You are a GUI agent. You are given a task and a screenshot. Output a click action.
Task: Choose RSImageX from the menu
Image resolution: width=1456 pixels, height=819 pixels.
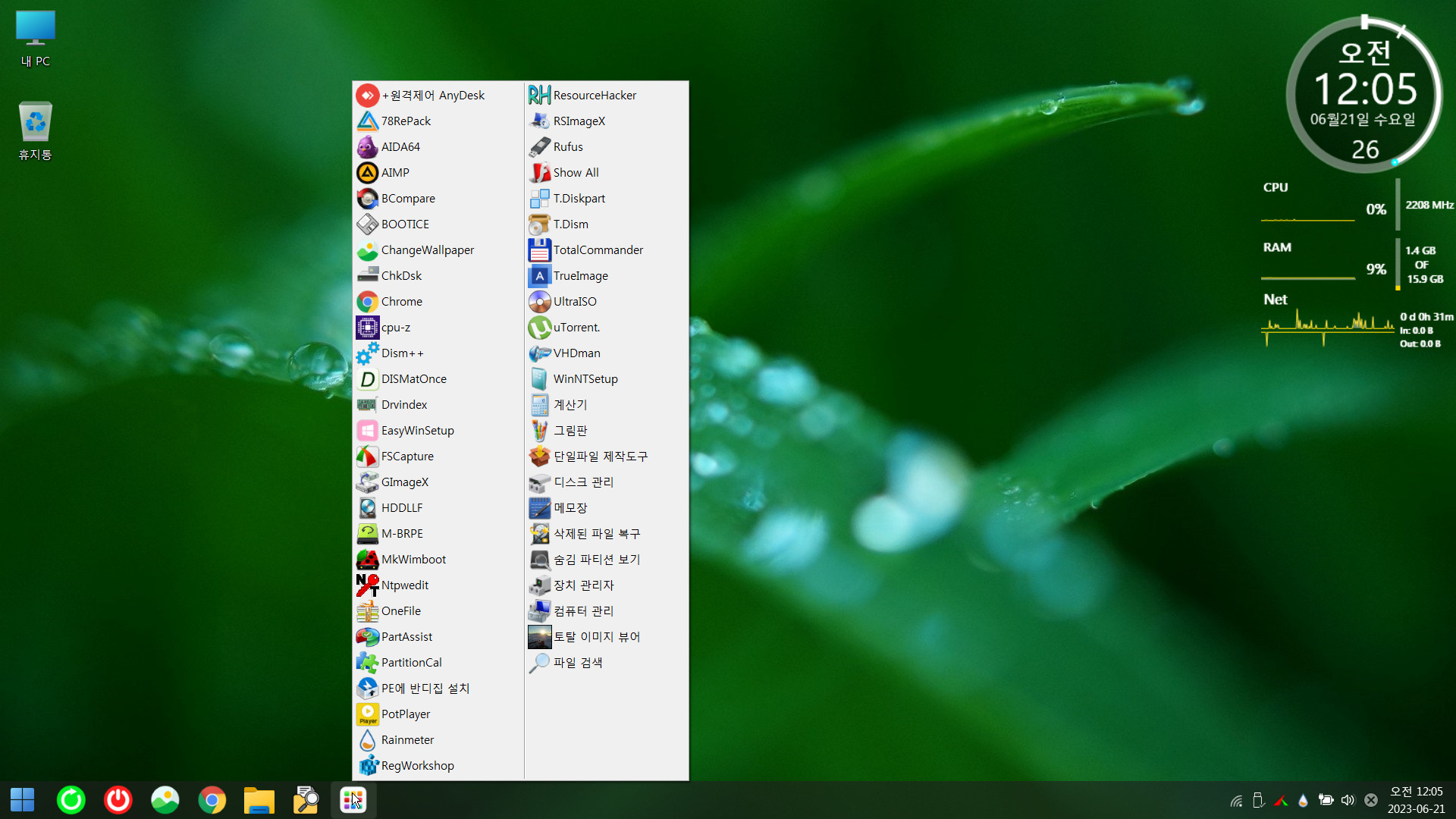[607, 121]
